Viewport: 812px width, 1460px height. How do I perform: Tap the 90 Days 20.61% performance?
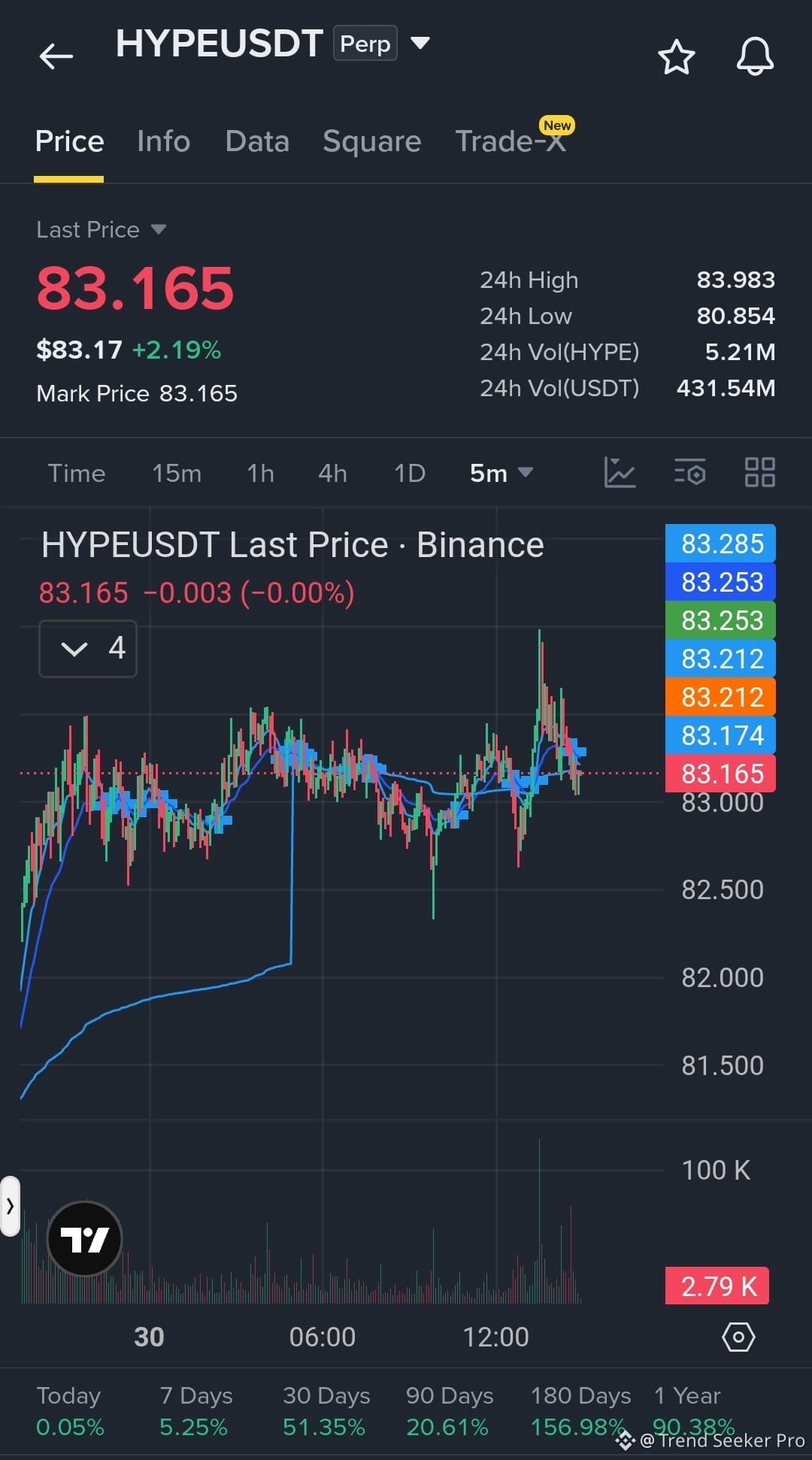449,1411
